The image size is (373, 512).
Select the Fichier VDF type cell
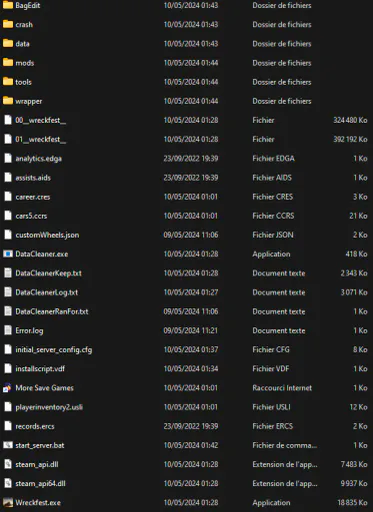tap(271, 369)
